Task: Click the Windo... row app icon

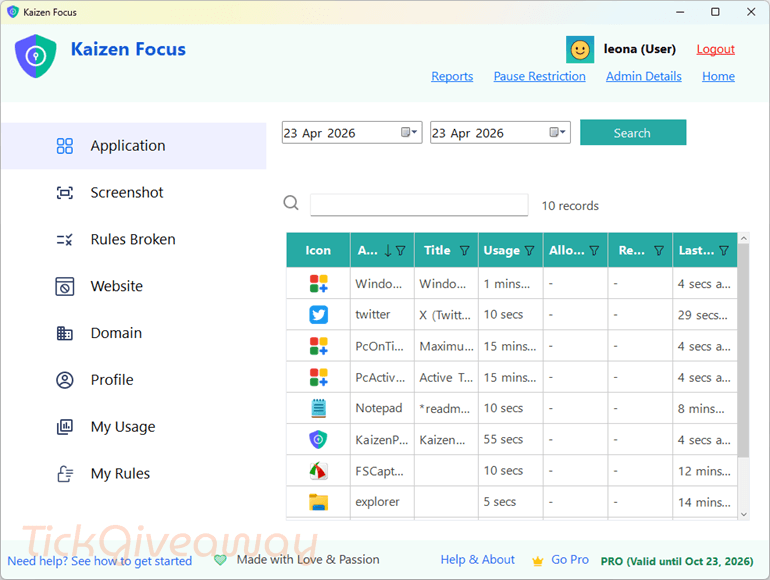Action: [318, 283]
